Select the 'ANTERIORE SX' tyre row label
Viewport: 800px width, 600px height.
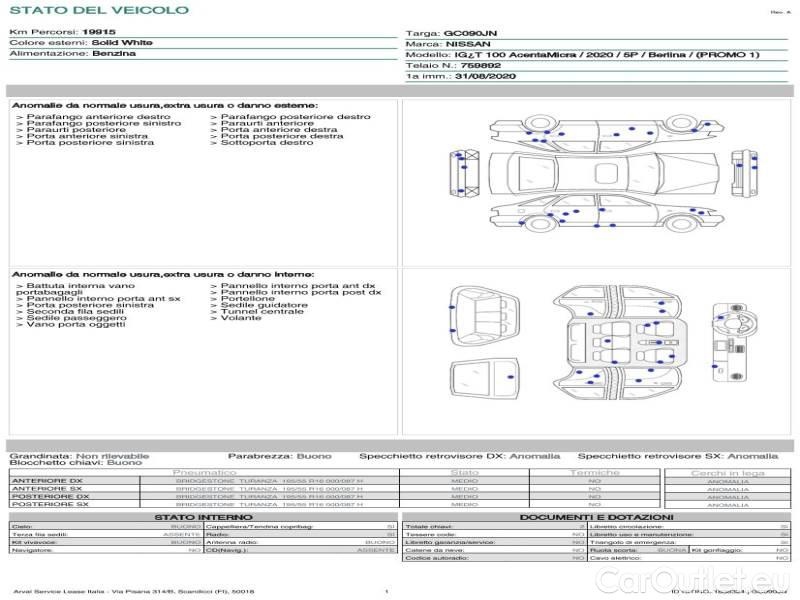click(47, 489)
